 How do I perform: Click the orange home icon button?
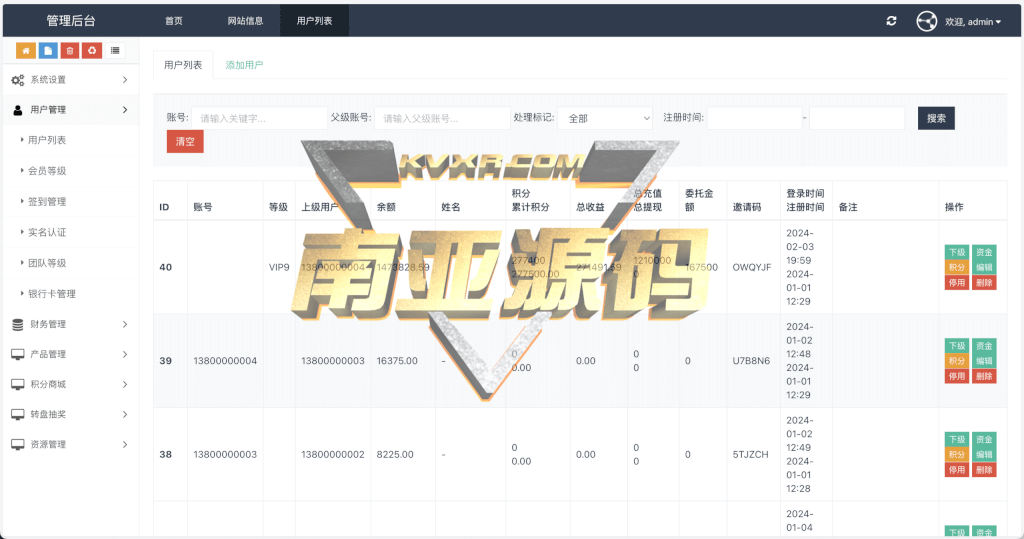click(x=26, y=50)
